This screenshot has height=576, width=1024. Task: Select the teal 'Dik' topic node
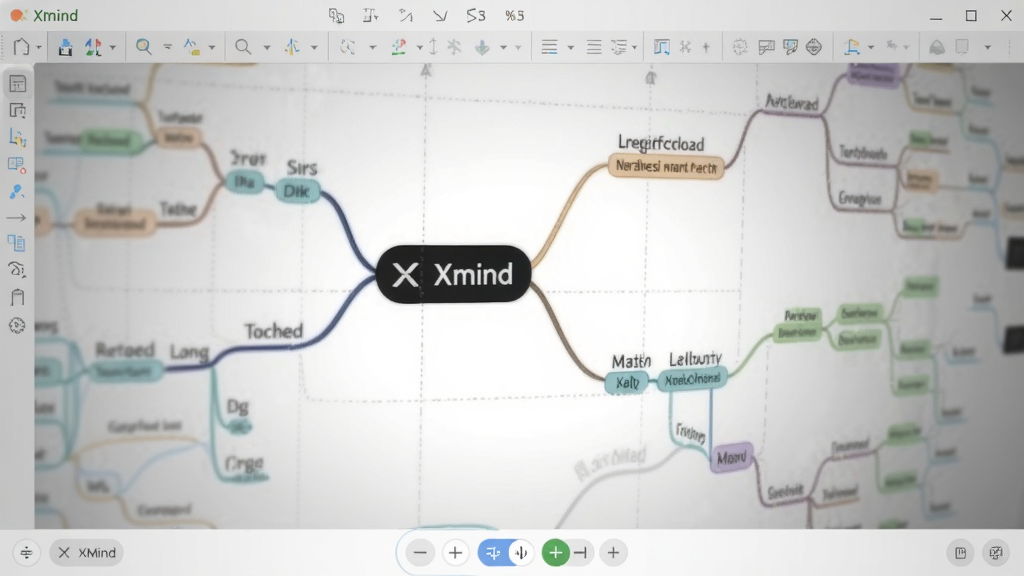click(297, 191)
